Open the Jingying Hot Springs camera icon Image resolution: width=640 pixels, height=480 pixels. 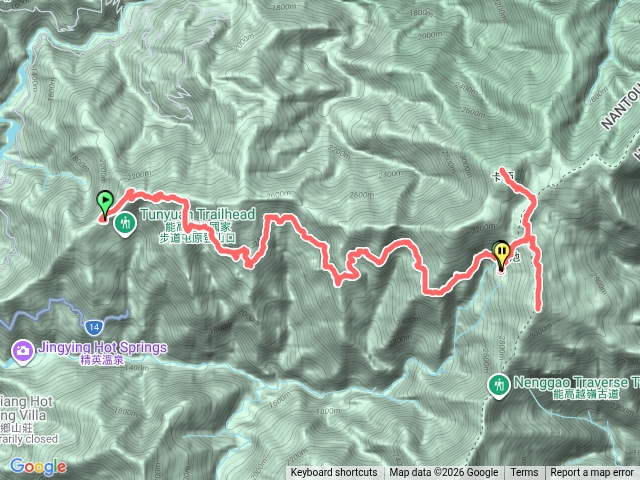click(x=22, y=352)
